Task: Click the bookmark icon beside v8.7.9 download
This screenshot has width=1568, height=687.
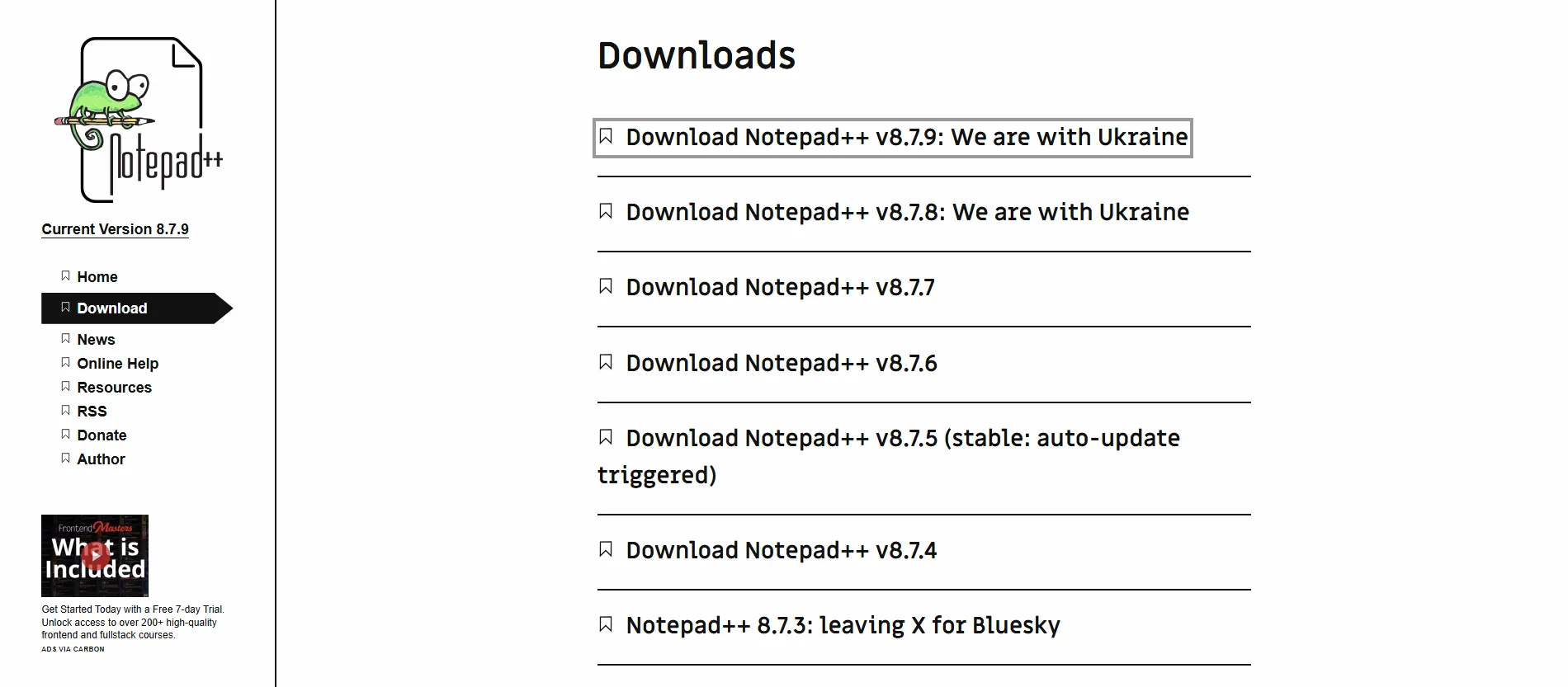Action: (607, 137)
